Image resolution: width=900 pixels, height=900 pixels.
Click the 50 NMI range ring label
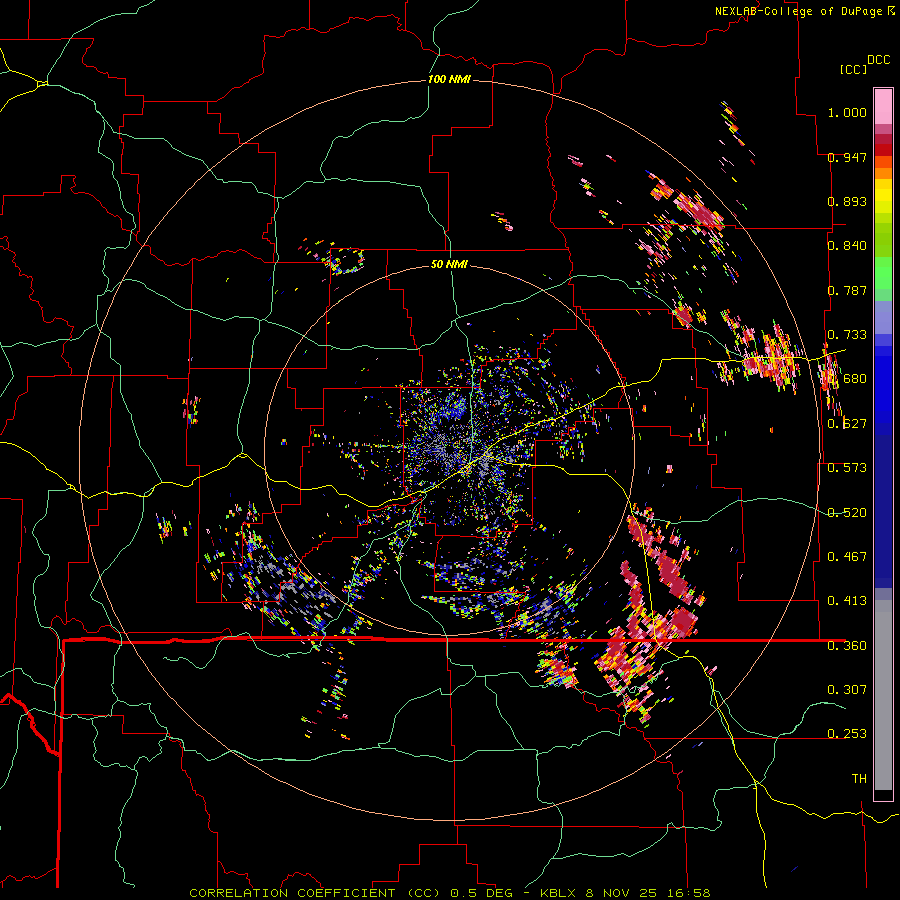[449, 264]
